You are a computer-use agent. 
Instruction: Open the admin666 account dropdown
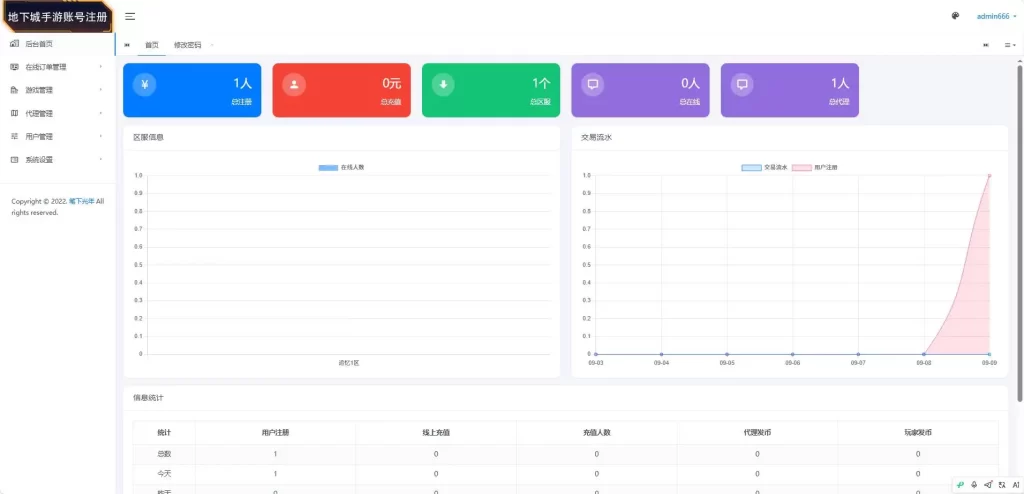click(x=997, y=16)
